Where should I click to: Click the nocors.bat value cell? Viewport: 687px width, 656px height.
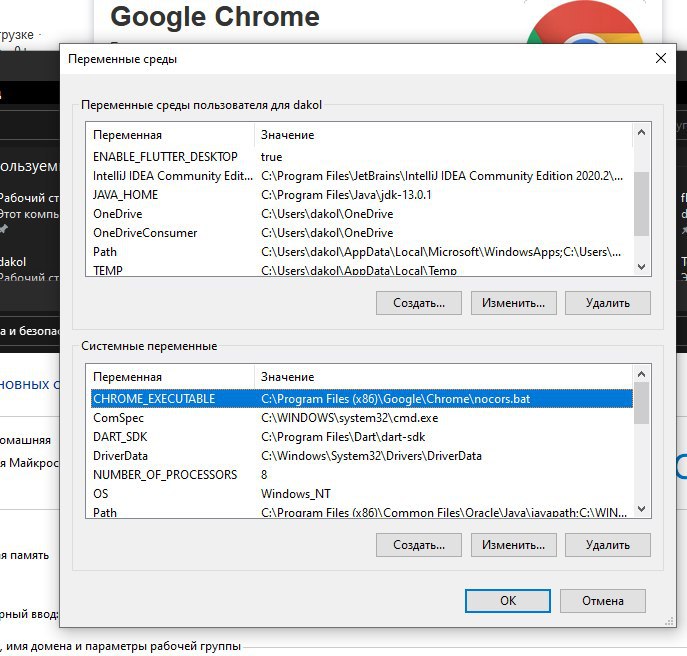click(x=395, y=399)
